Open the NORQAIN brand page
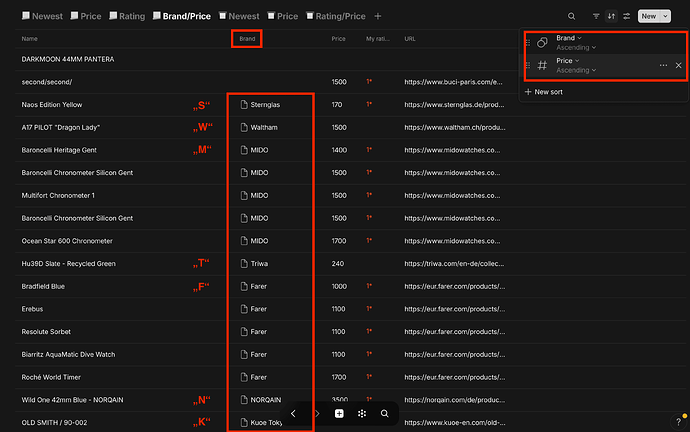This screenshot has width=690, height=432. point(261,400)
